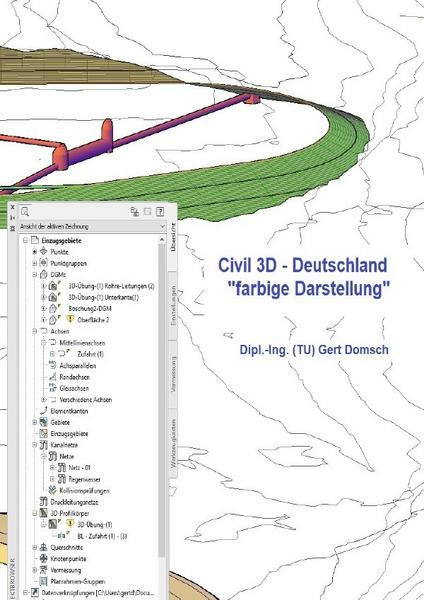Expand the 3D-Übung-(1) Rohre-Leitungen (2) surface

click(x=43, y=286)
